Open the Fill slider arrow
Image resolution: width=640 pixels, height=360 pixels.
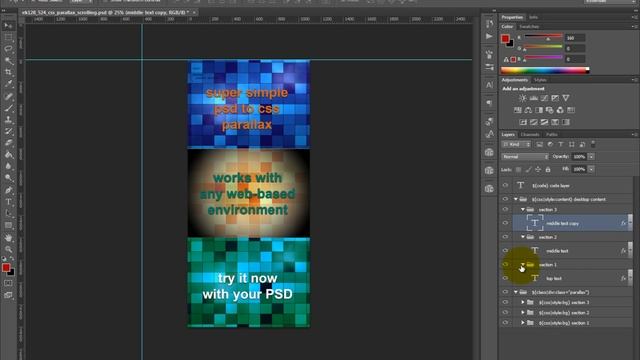pos(591,169)
